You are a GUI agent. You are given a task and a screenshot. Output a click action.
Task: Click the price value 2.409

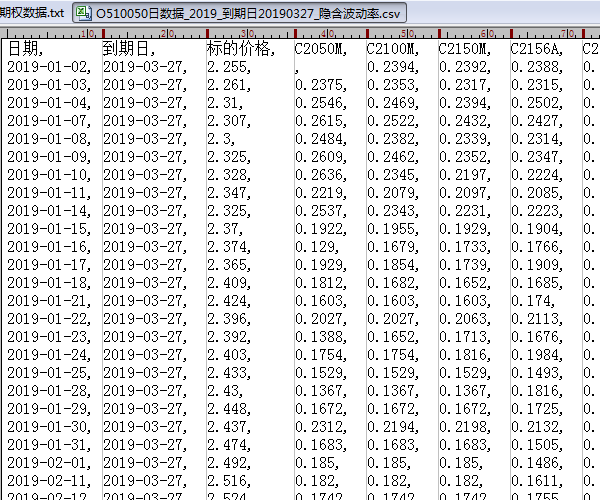pyautogui.click(x=229, y=283)
